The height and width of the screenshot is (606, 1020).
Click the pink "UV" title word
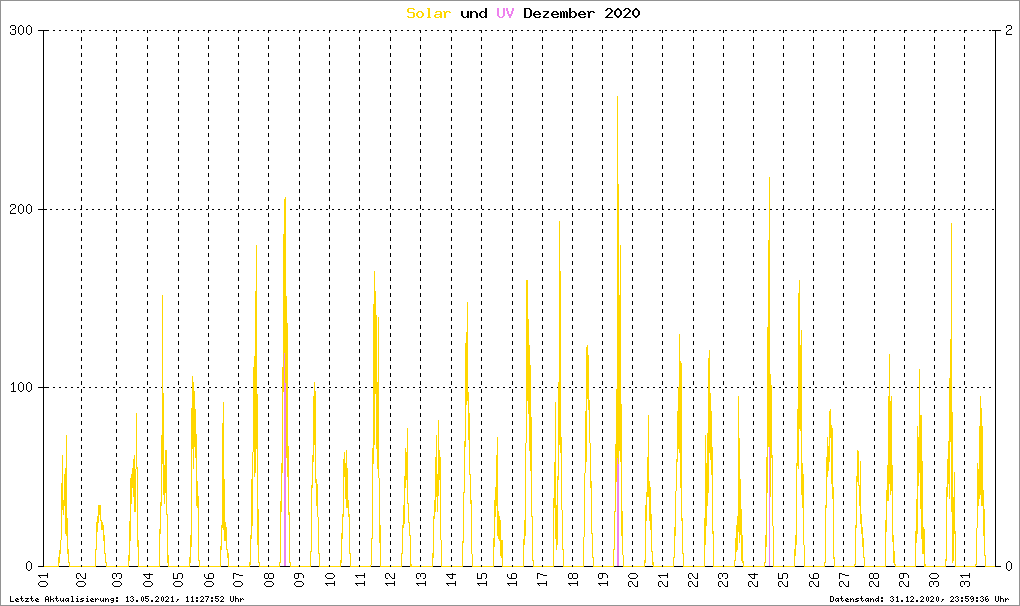click(504, 13)
